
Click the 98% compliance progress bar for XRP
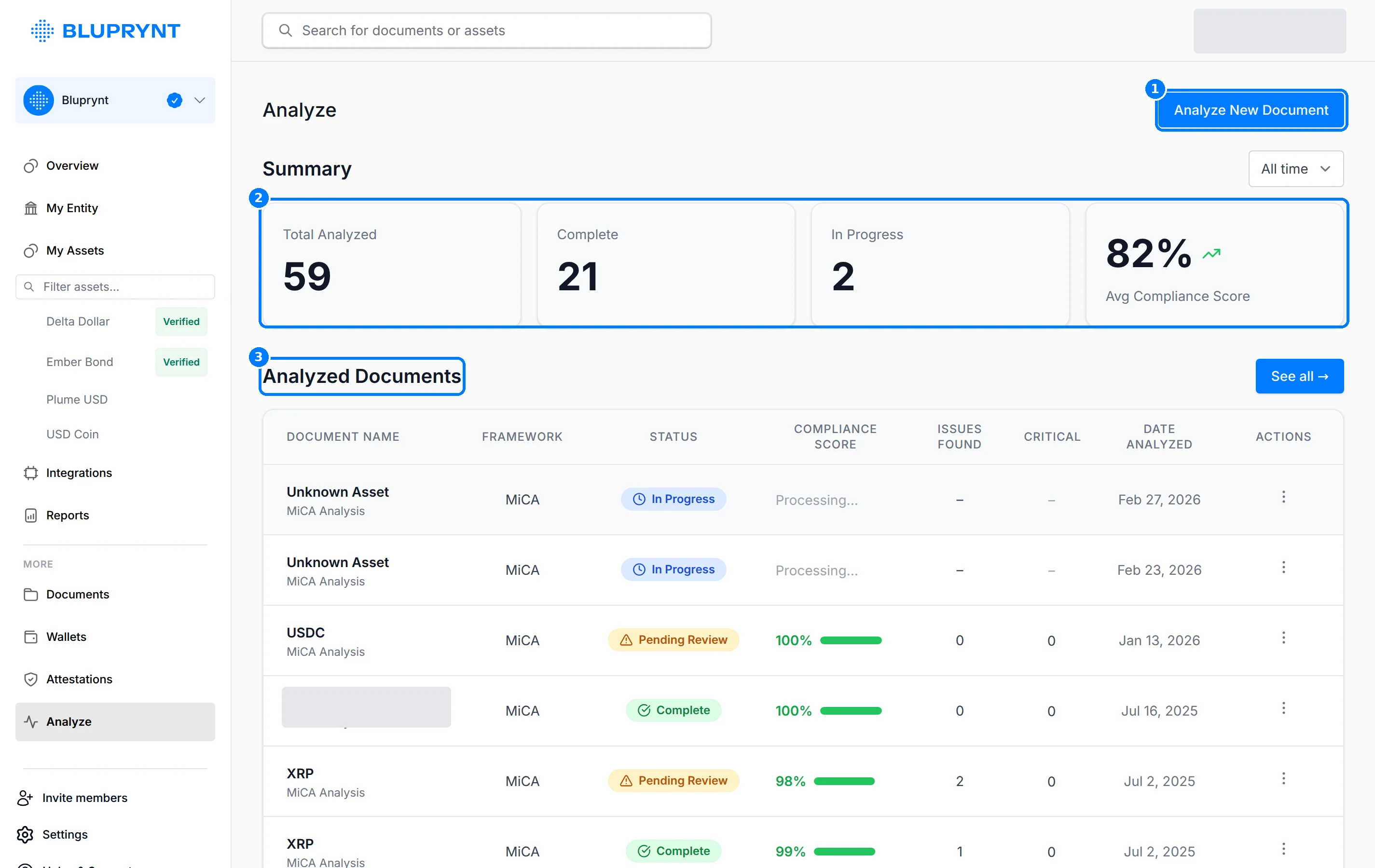844,781
